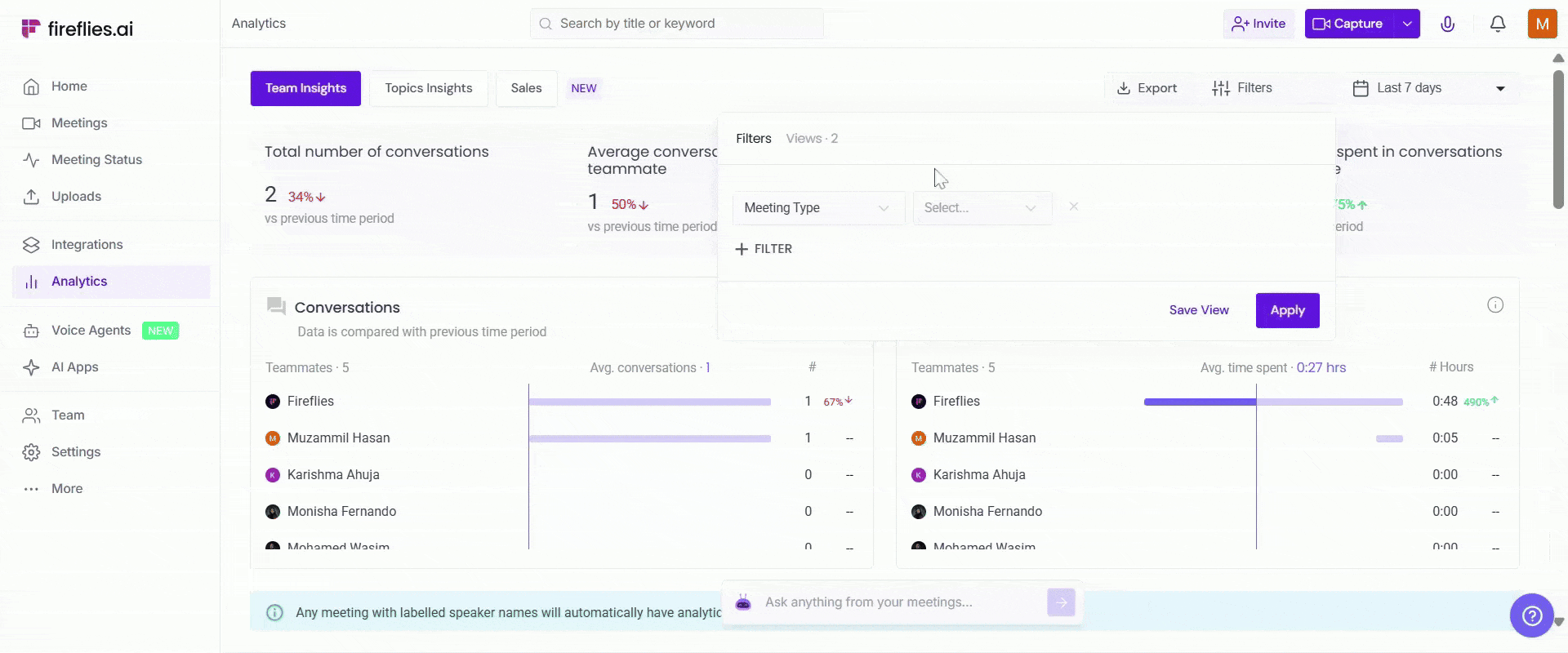Switch to the Sales tab
The image size is (1568, 653).
tap(526, 88)
